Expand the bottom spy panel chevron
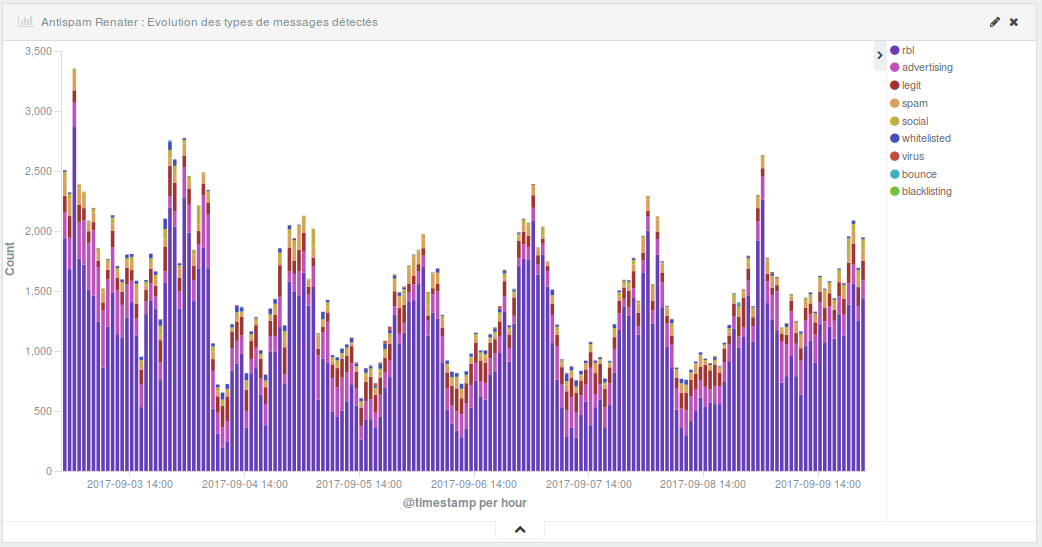The image size is (1042, 547). coord(520,530)
